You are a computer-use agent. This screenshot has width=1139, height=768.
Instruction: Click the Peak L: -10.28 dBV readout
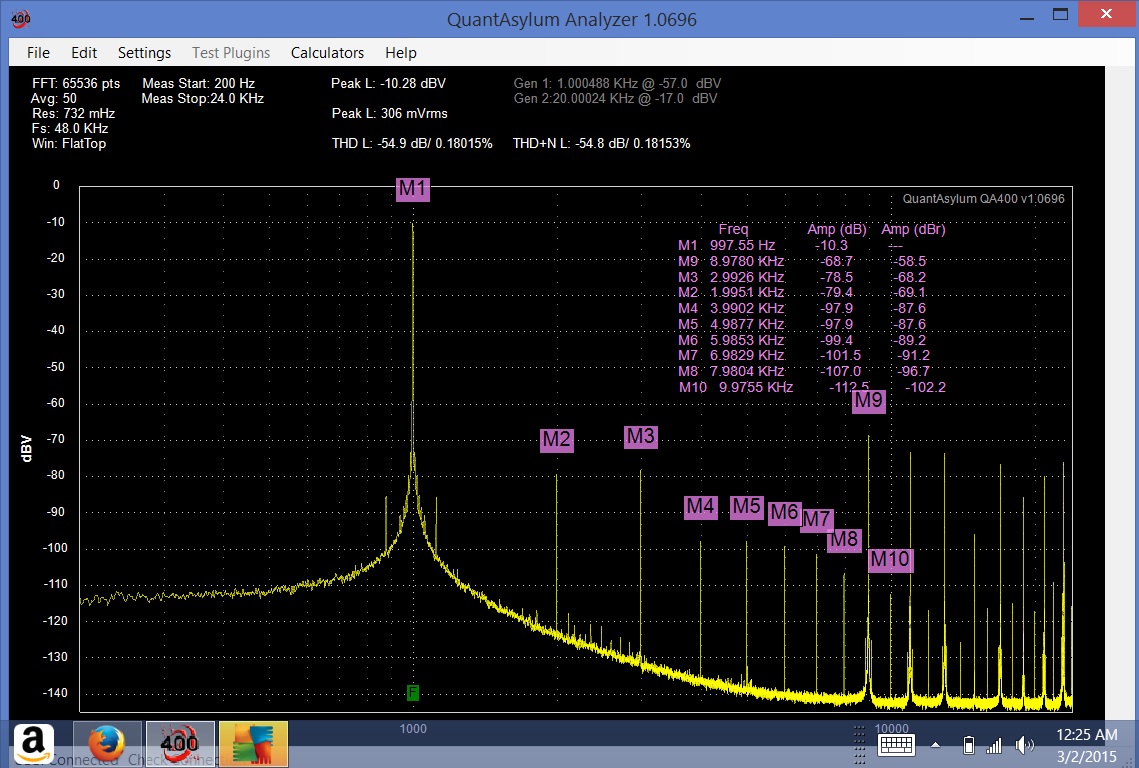[x=389, y=84]
